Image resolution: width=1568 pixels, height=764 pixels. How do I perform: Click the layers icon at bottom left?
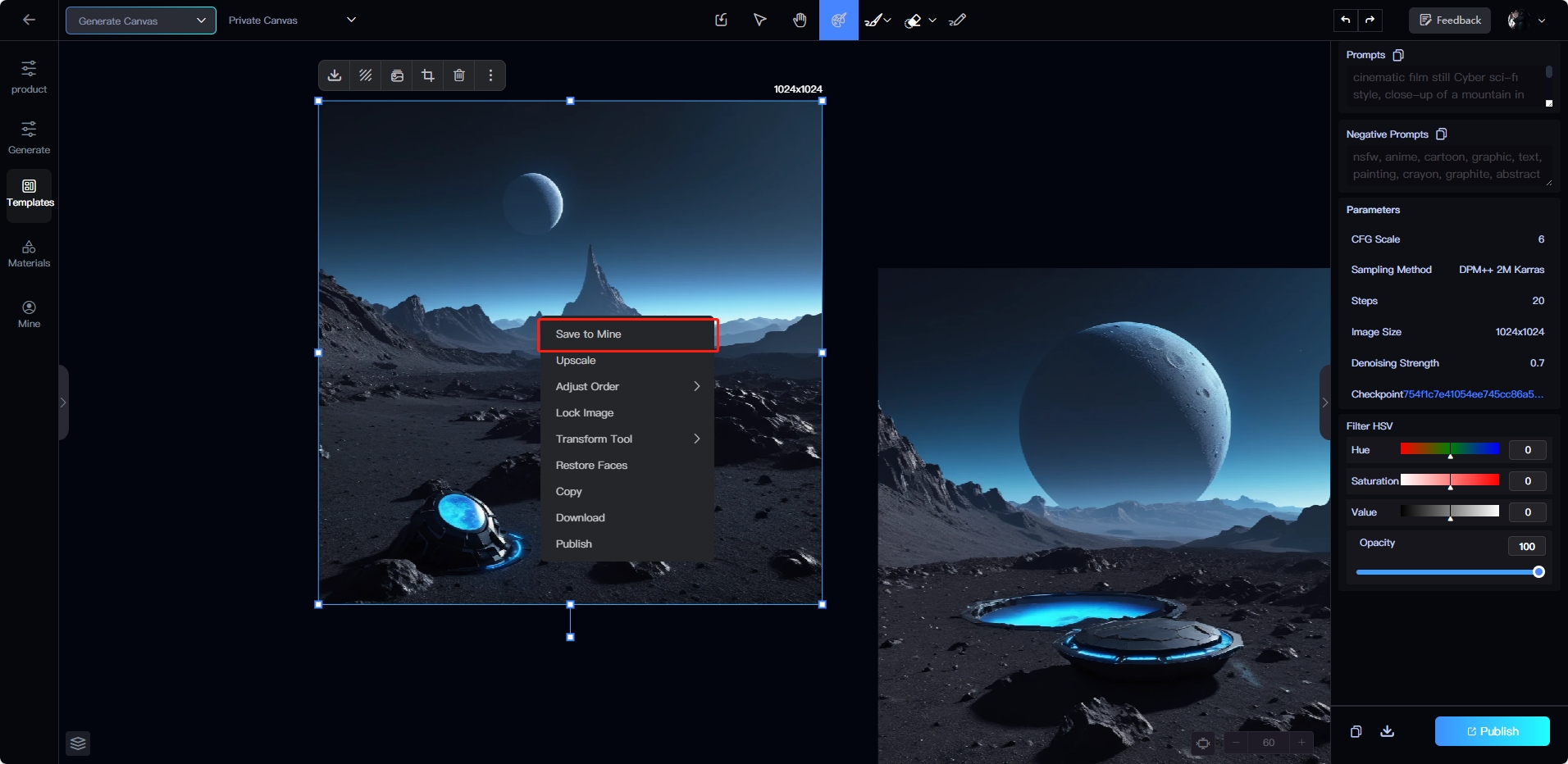coord(78,744)
